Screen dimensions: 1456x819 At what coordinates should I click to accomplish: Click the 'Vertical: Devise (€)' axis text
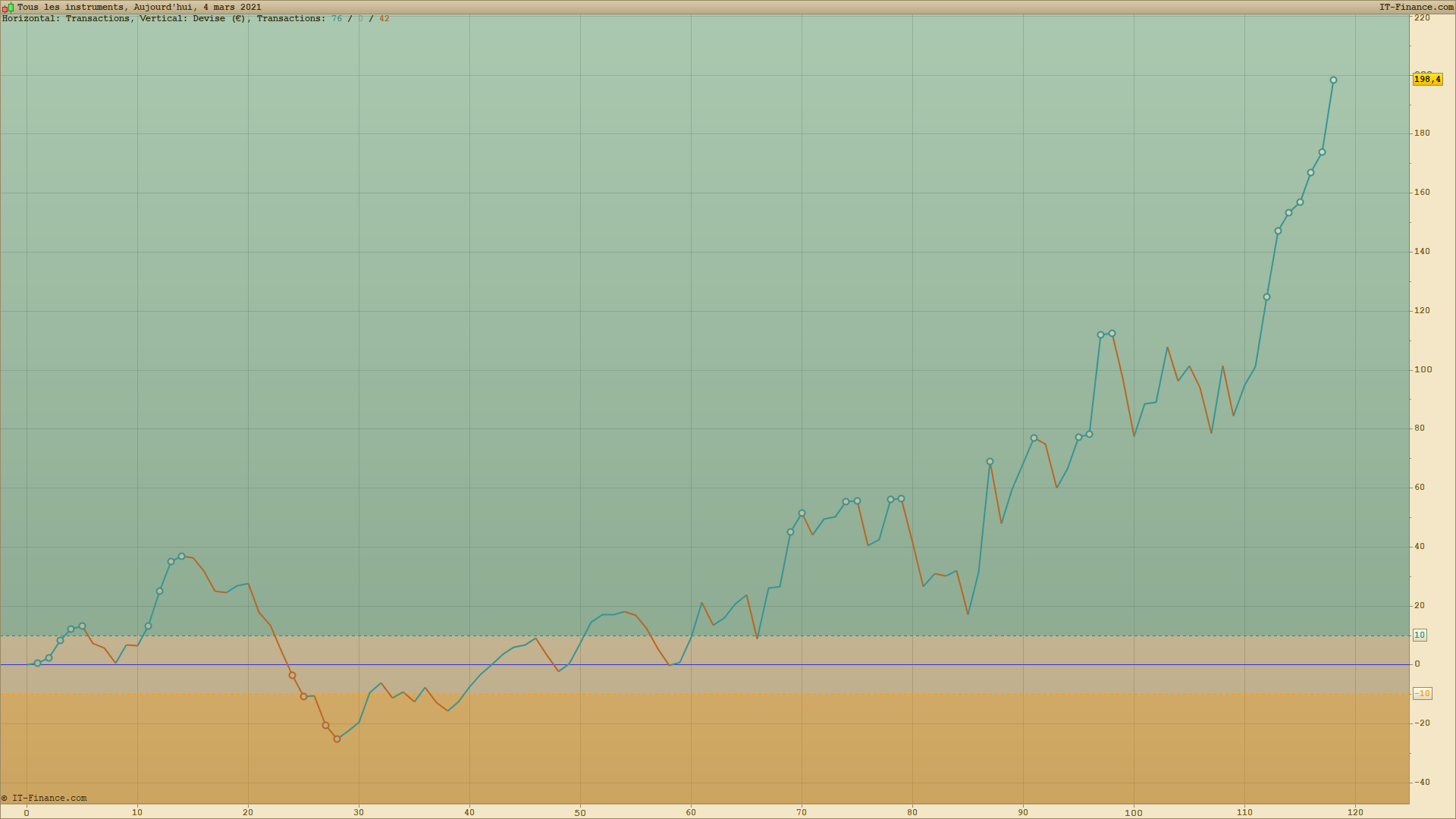tap(193, 19)
